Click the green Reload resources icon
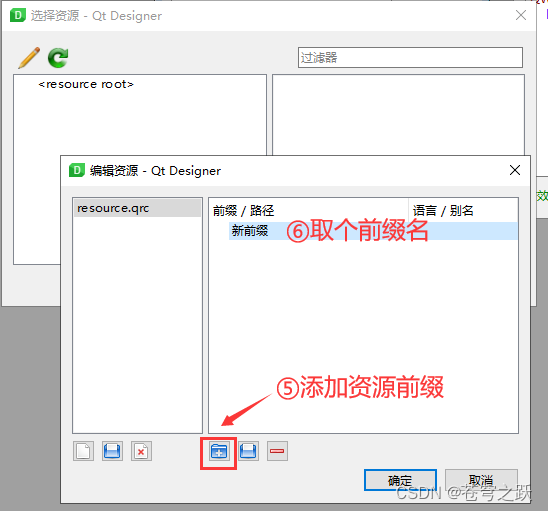The image size is (548, 511). (58, 58)
